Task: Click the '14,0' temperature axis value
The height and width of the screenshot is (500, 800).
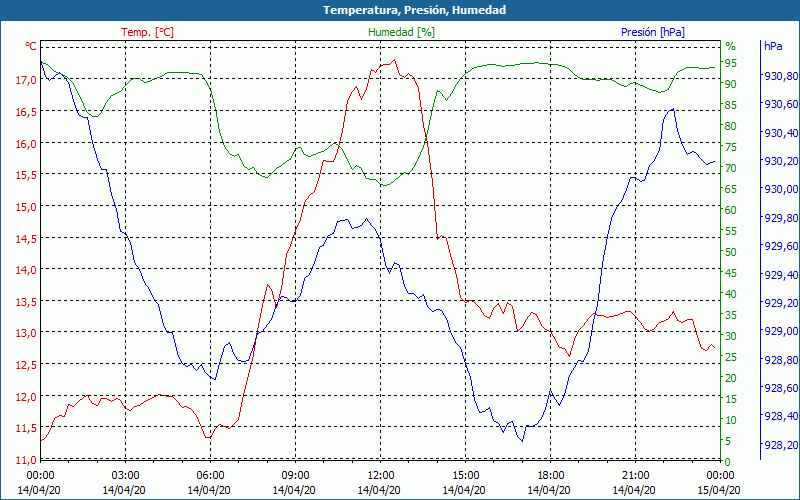Action: pyautogui.click(x=28, y=270)
